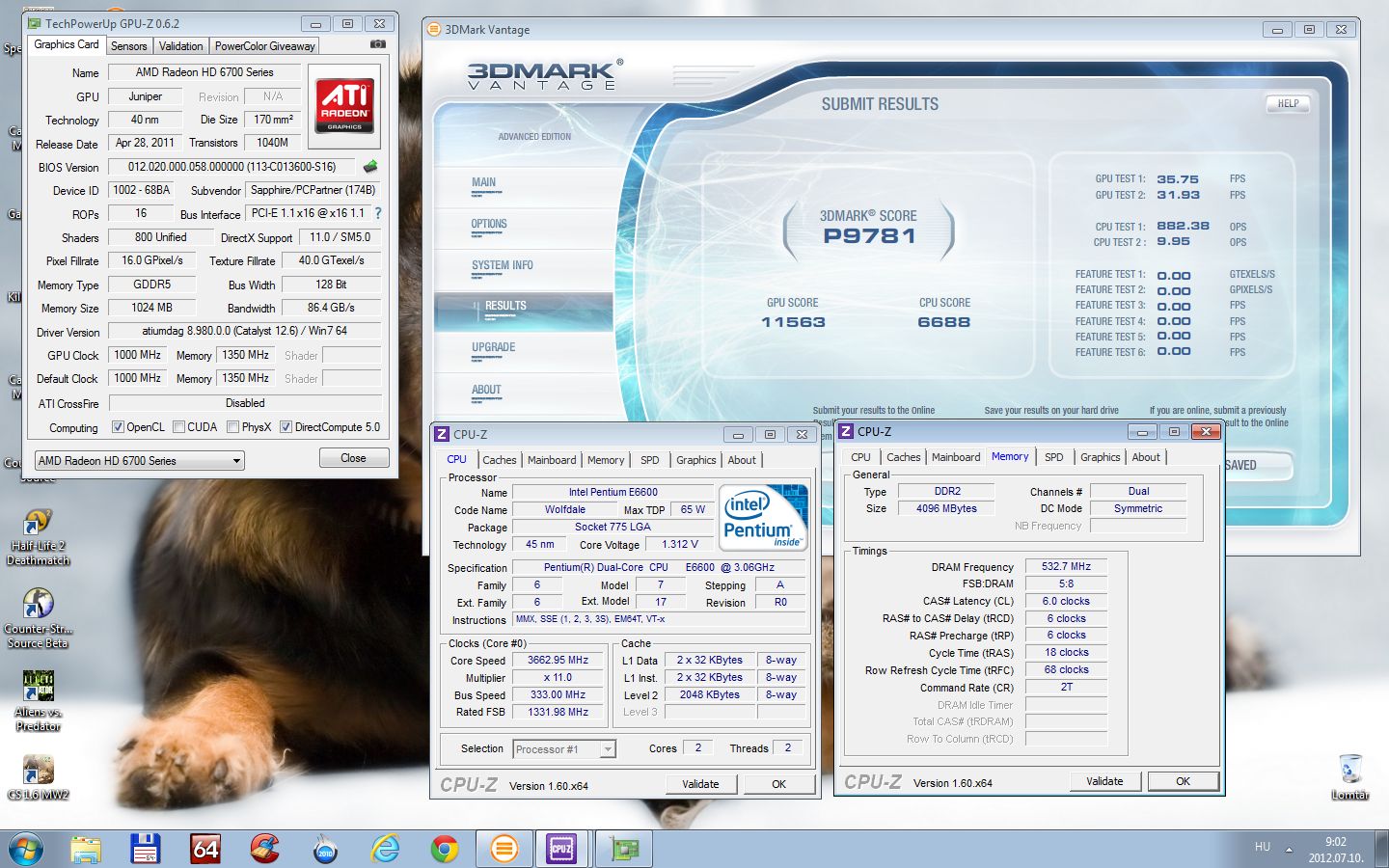1389x868 pixels.
Task: Click the floppy disk 64 taskbar icon
Action: [x=146, y=849]
